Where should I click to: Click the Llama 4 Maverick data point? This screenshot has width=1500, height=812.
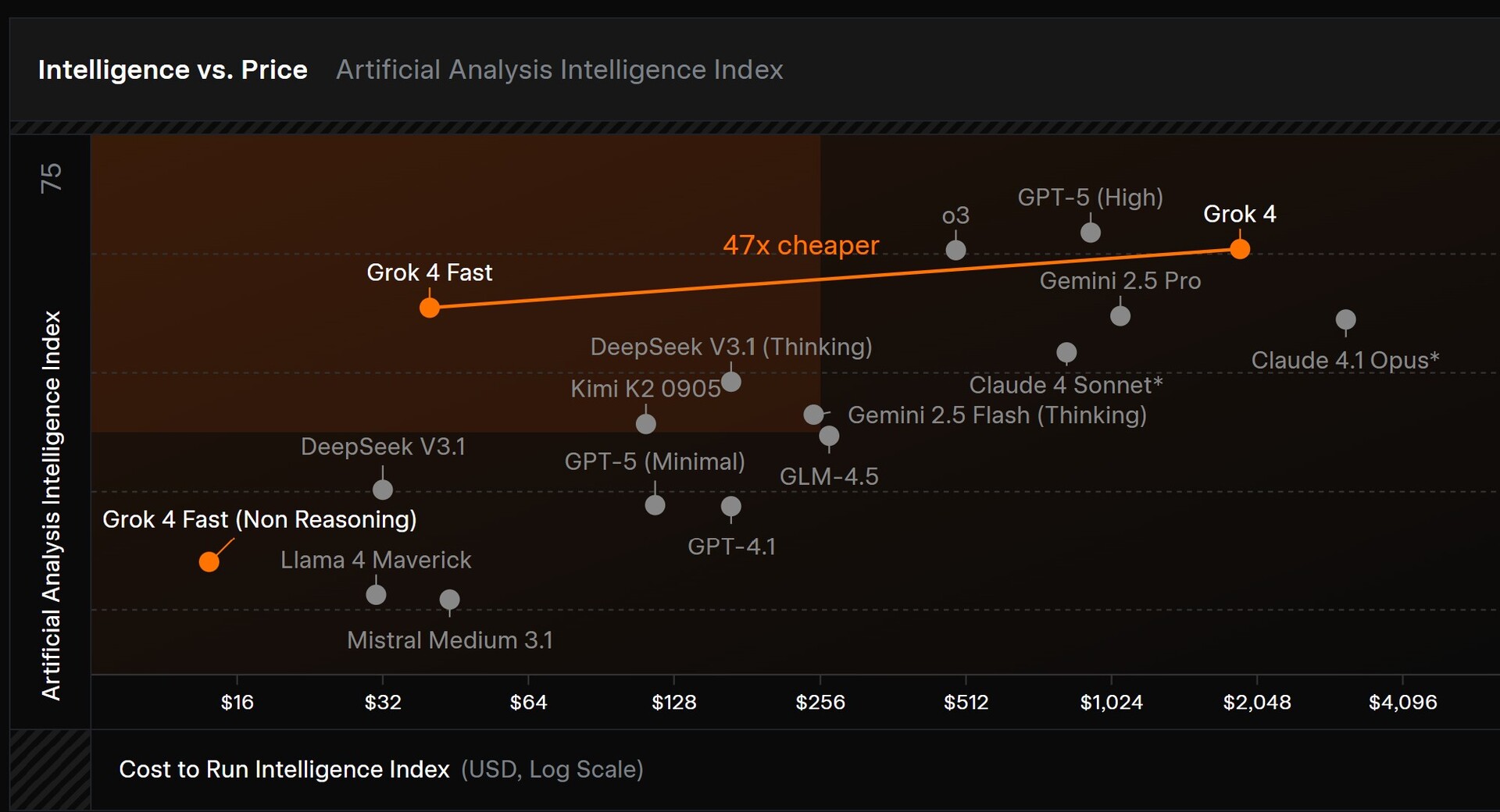(x=376, y=594)
